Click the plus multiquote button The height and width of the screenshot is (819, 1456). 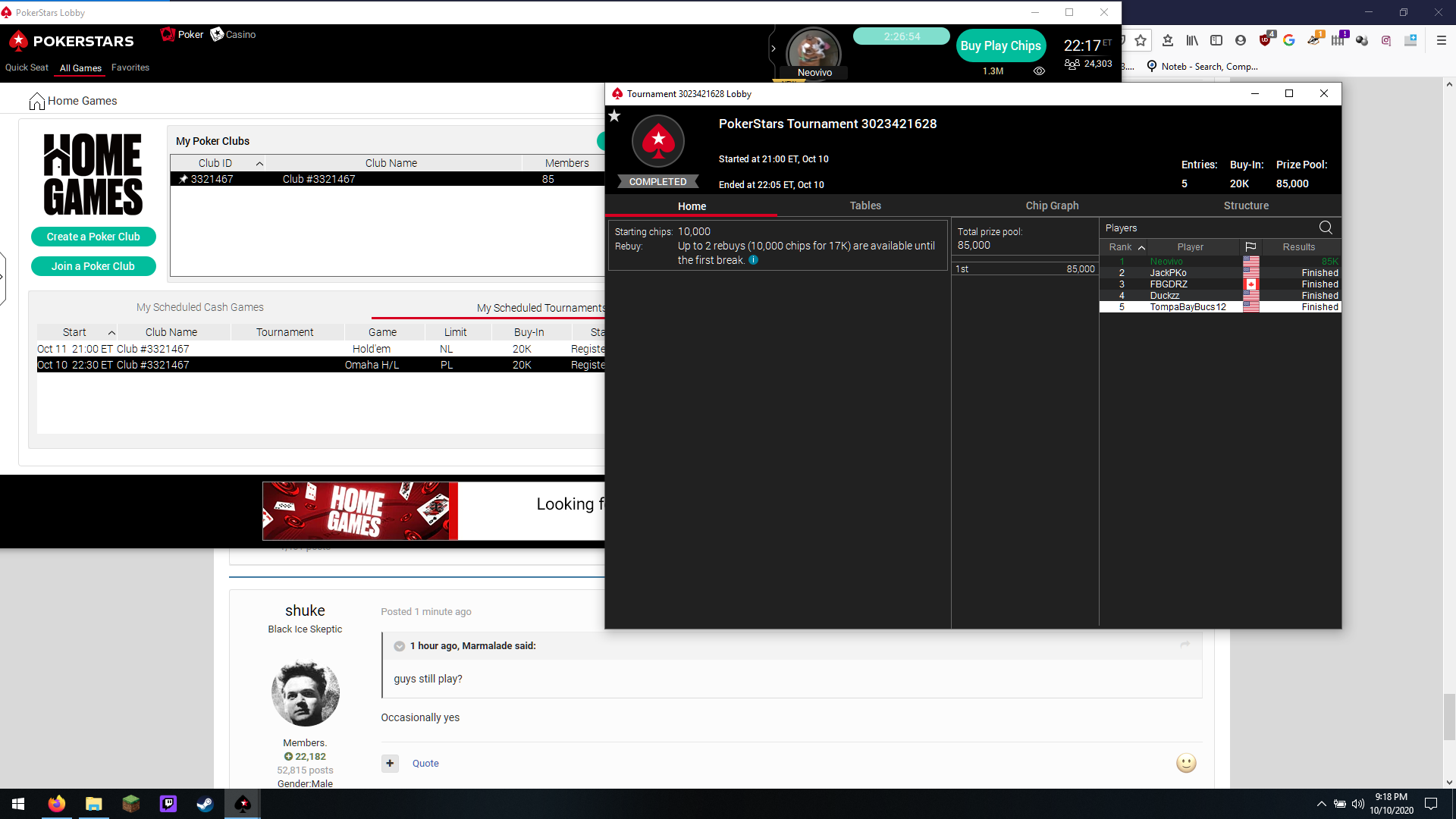[x=390, y=763]
